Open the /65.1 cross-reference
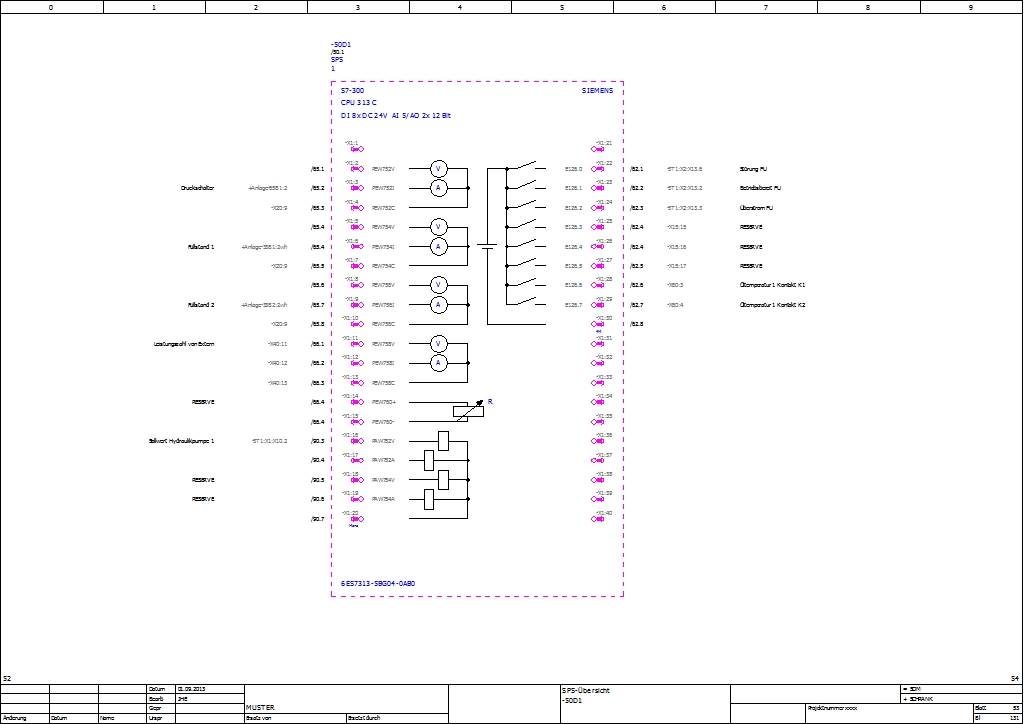Image resolution: width=1024 pixels, height=724 pixels. [x=317, y=169]
